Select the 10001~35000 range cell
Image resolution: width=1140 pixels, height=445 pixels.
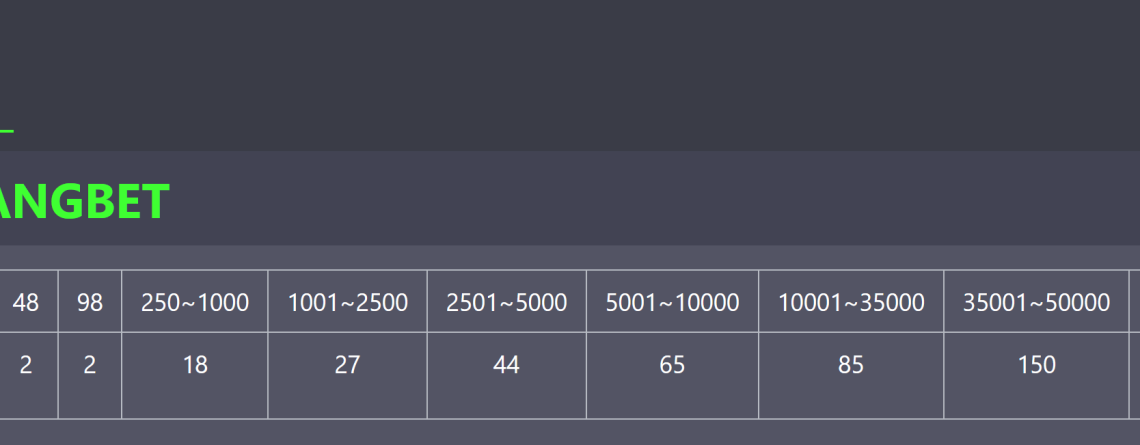coord(851,302)
